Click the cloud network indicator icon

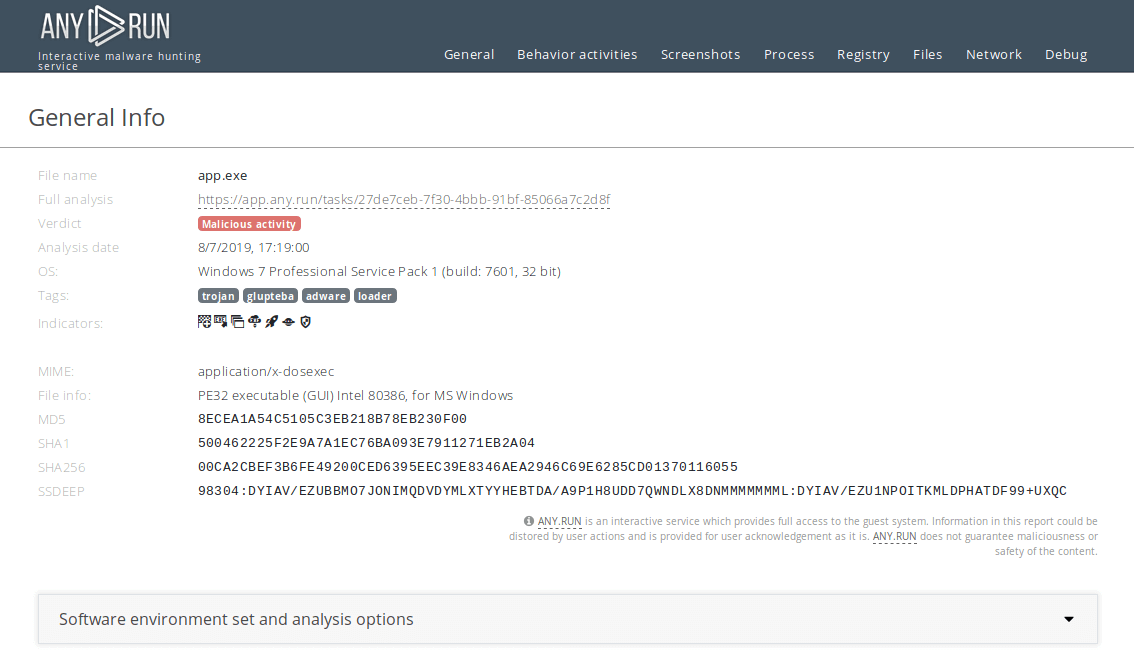[254, 321]
